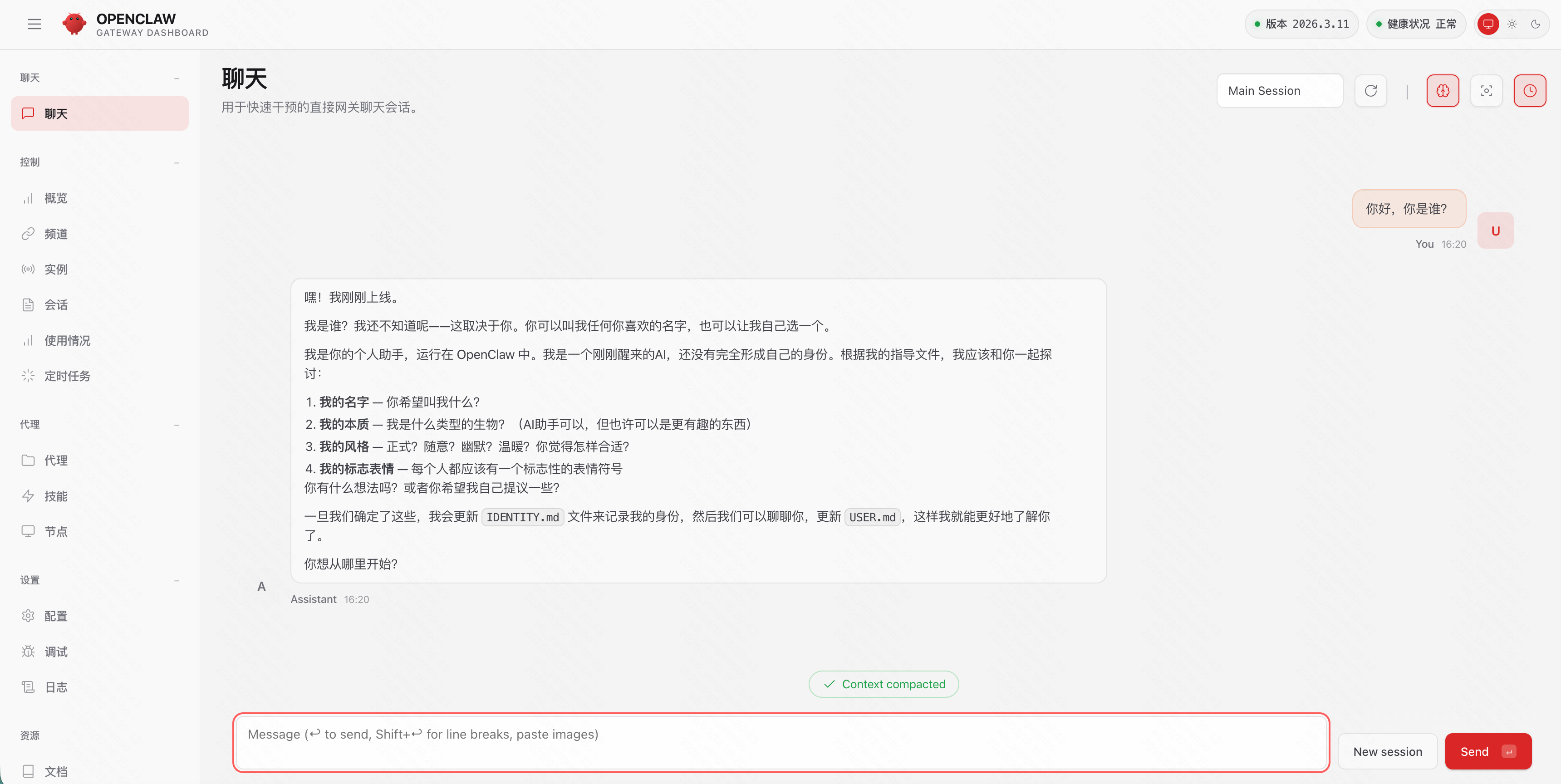This screenshot has width=1561, height=784.
Task: Open the 技能 sidebar item
Action: pyautogui.click(x=55, y=496)
